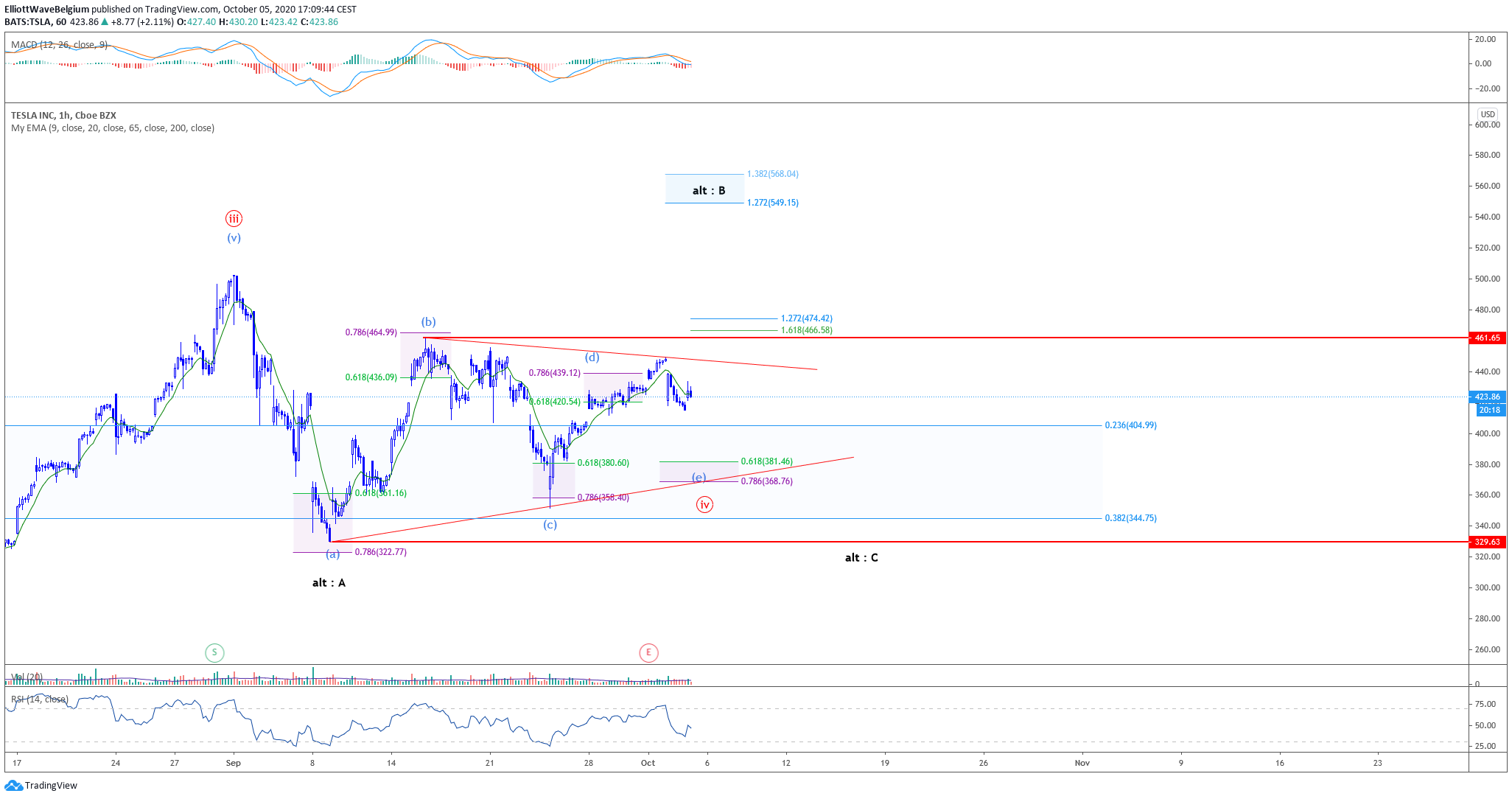
Task: Click the 1.618(466.58) Fibonacci label
Action: [807, 331]
